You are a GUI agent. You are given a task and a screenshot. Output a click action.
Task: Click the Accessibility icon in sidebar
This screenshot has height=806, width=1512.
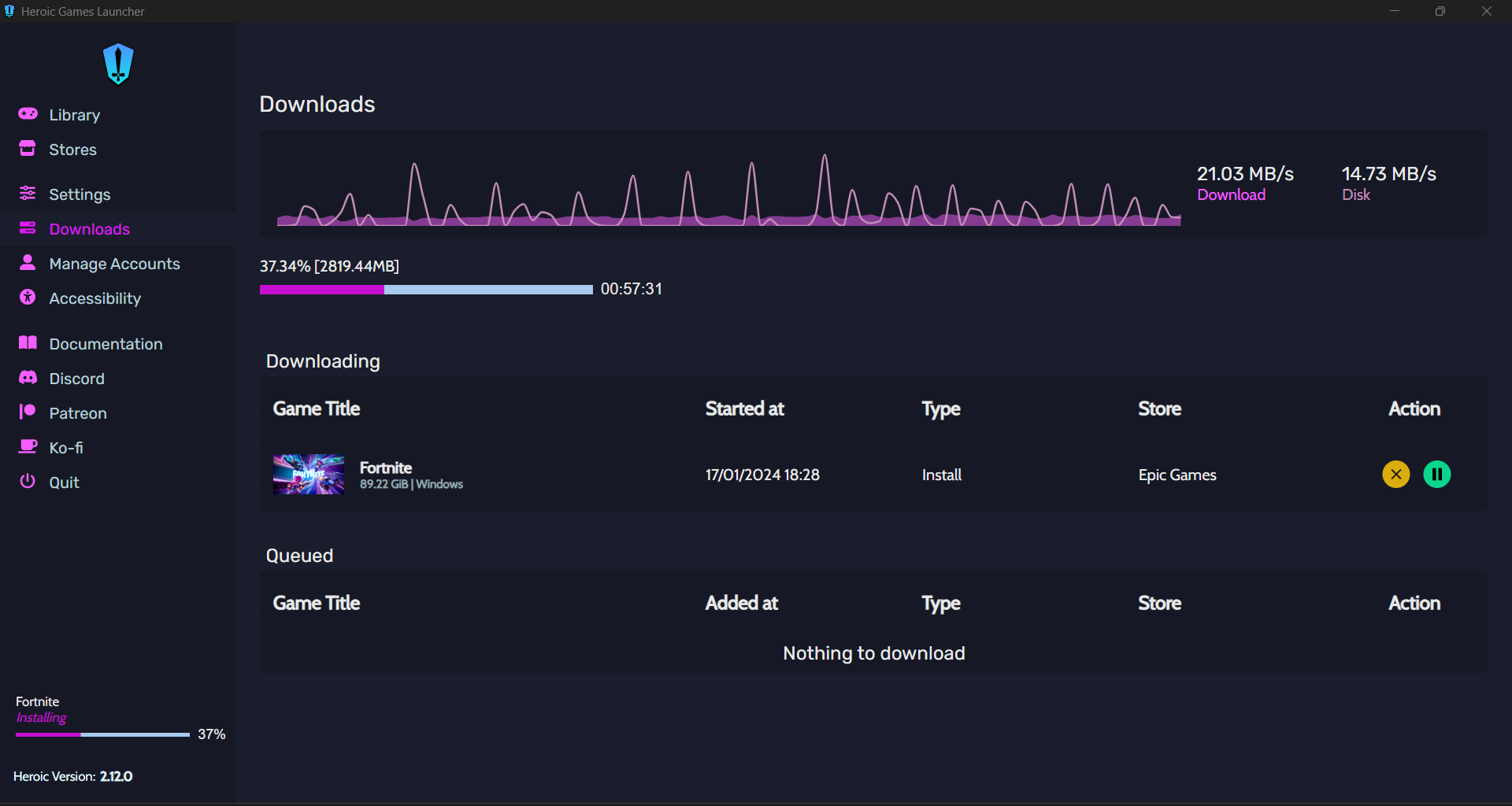[28, 298]
